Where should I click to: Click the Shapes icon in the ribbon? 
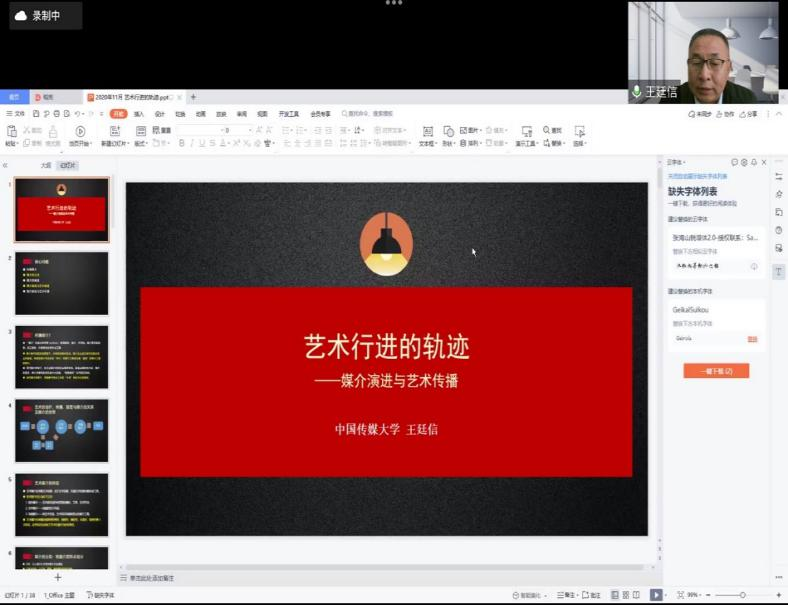tap(448, 132)
